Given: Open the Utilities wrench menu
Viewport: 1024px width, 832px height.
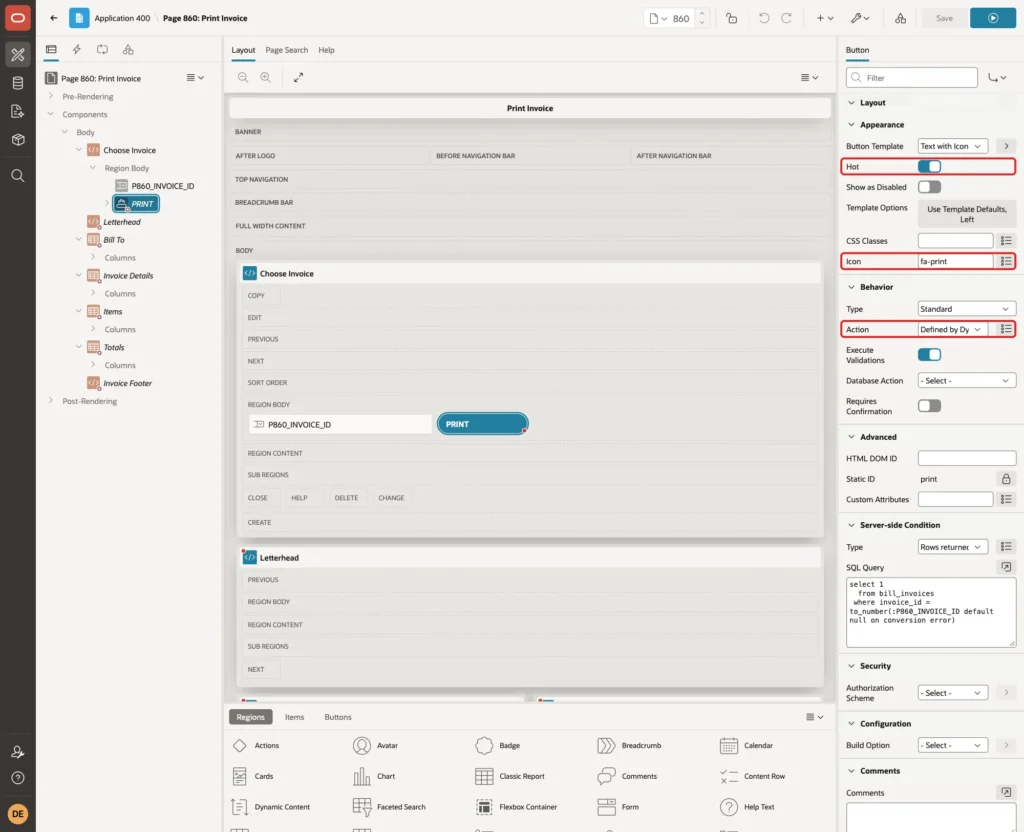Looking at the screenshot, I should [x=860, y=18].
